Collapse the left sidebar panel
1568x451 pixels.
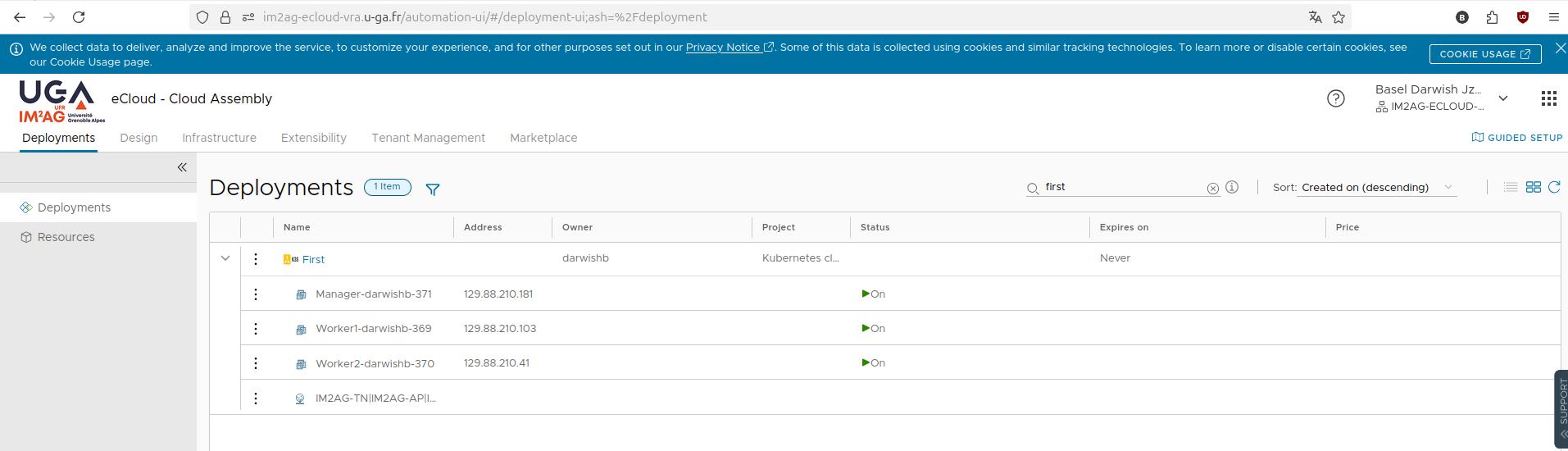[182, 167]
